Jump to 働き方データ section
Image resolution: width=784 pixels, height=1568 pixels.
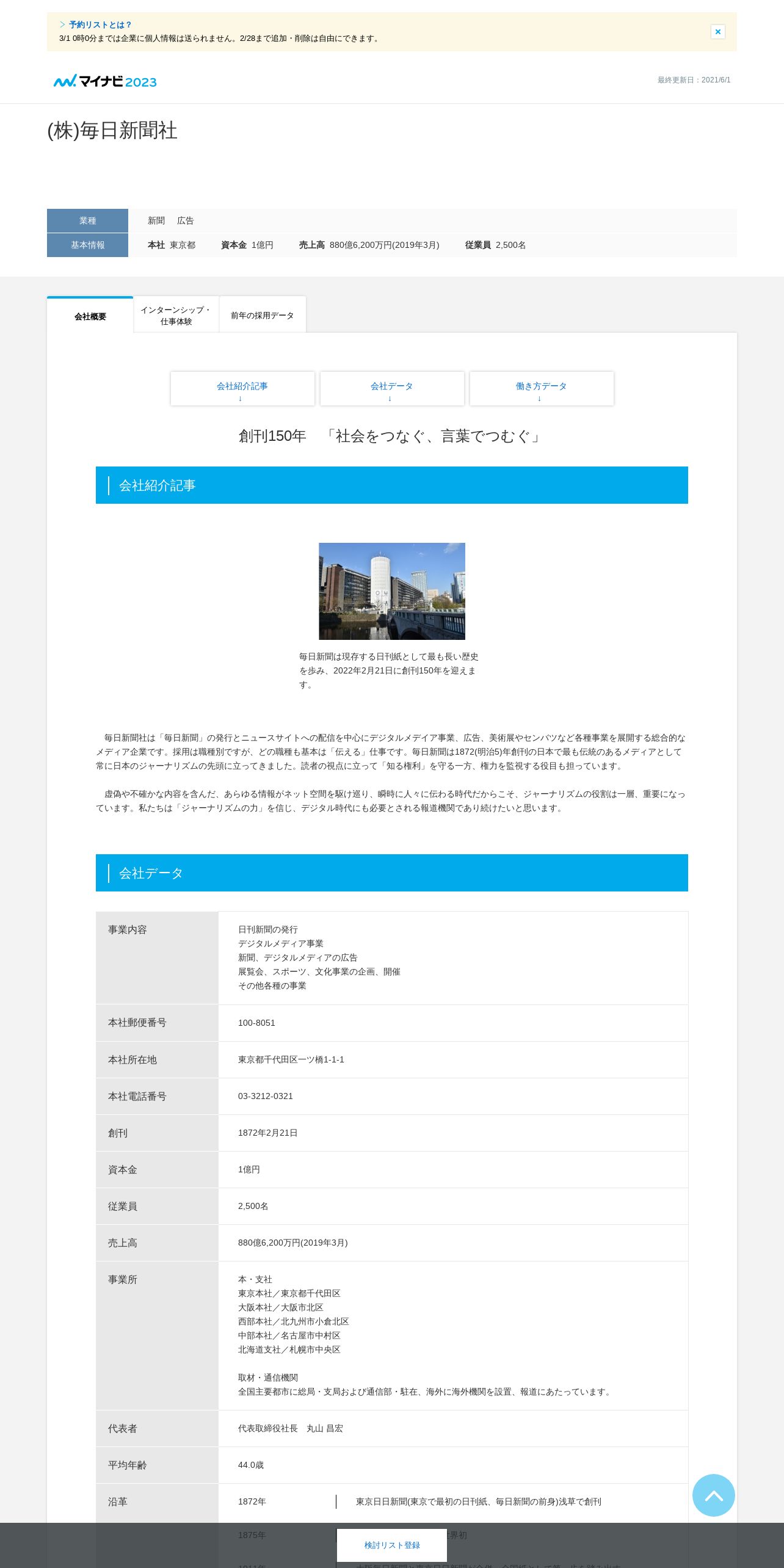(x=542, y=389)
